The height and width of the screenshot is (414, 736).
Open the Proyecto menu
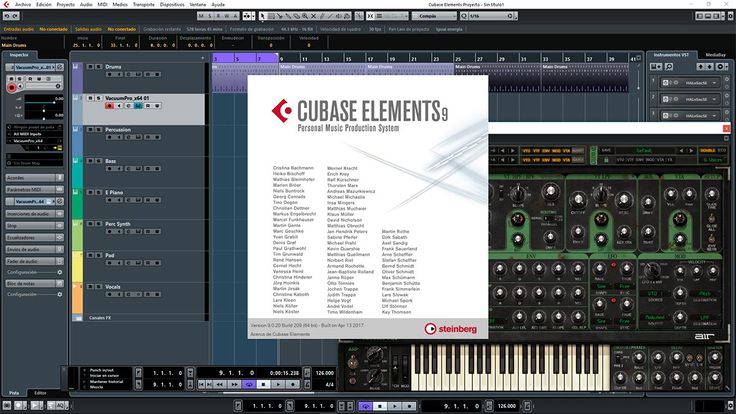pyautogui.click(x=66, y=4)
